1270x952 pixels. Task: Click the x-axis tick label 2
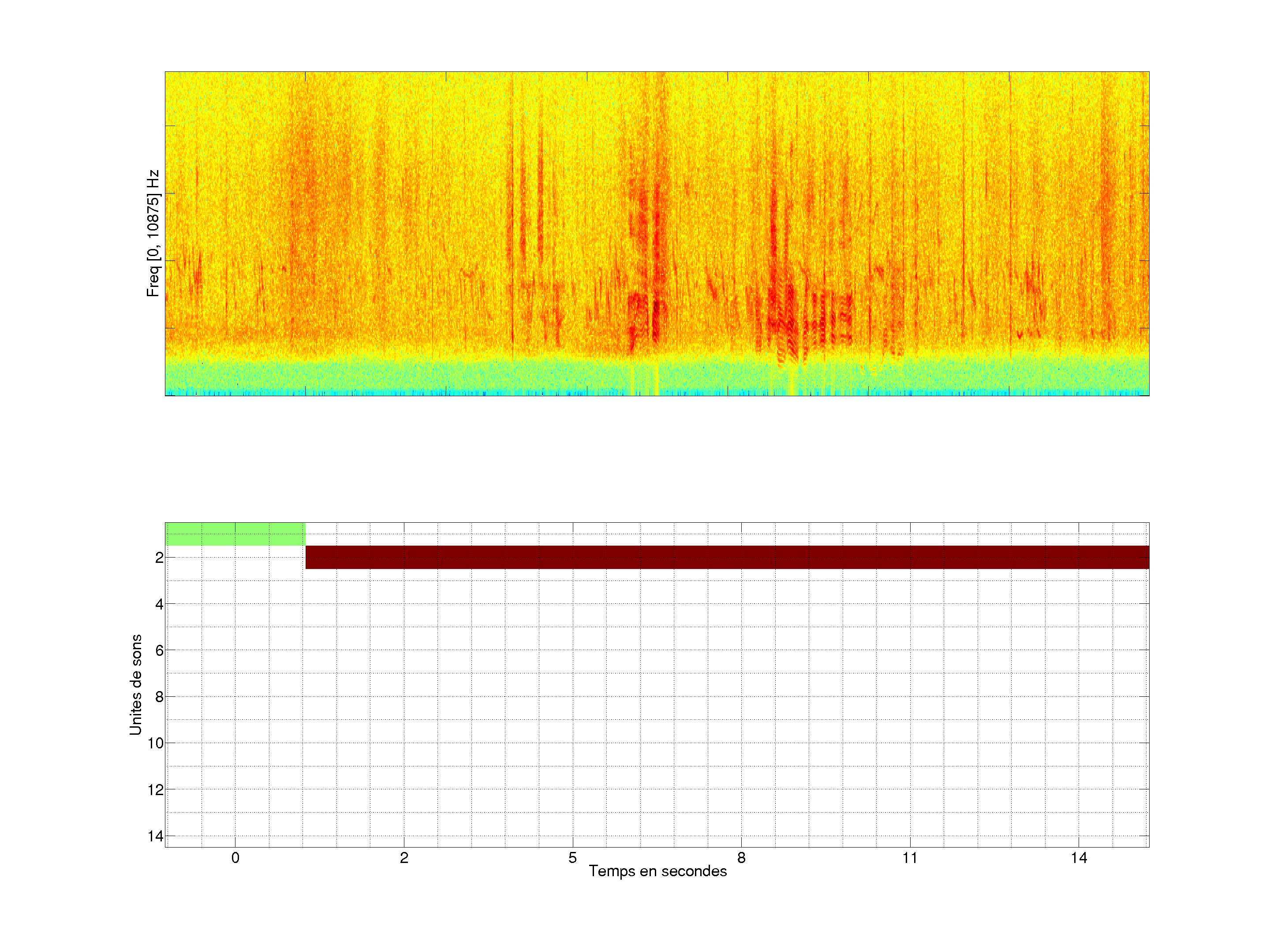[x=404, y=858]
